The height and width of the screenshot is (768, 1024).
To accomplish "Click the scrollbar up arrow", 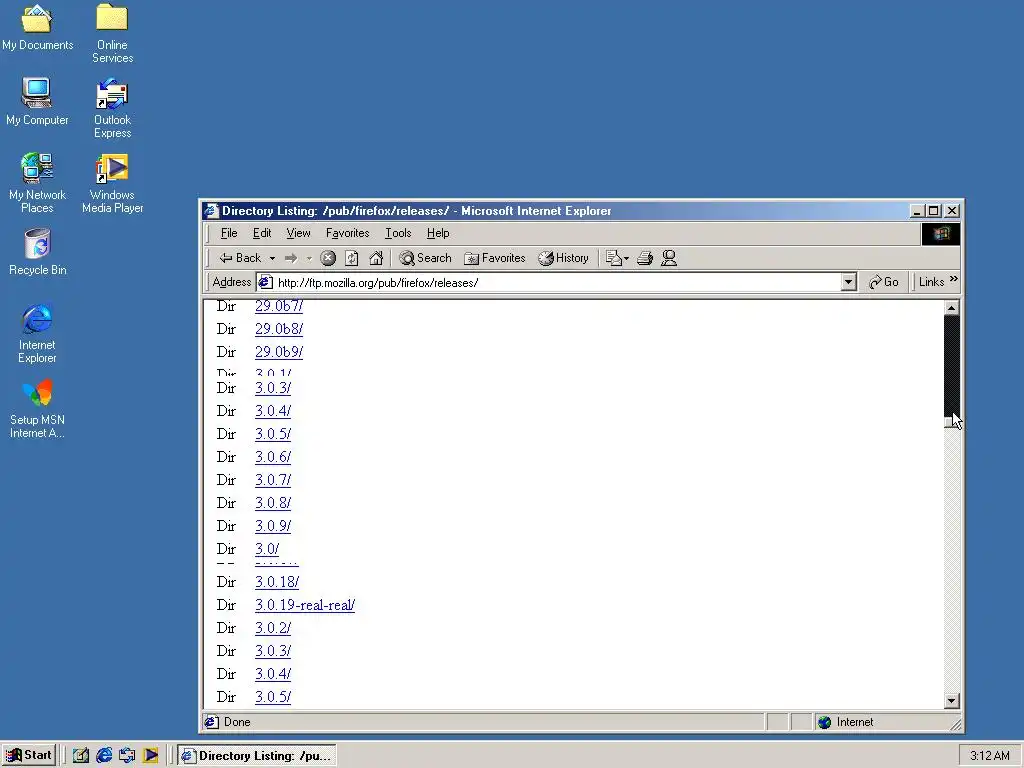I will coord(952,308).
